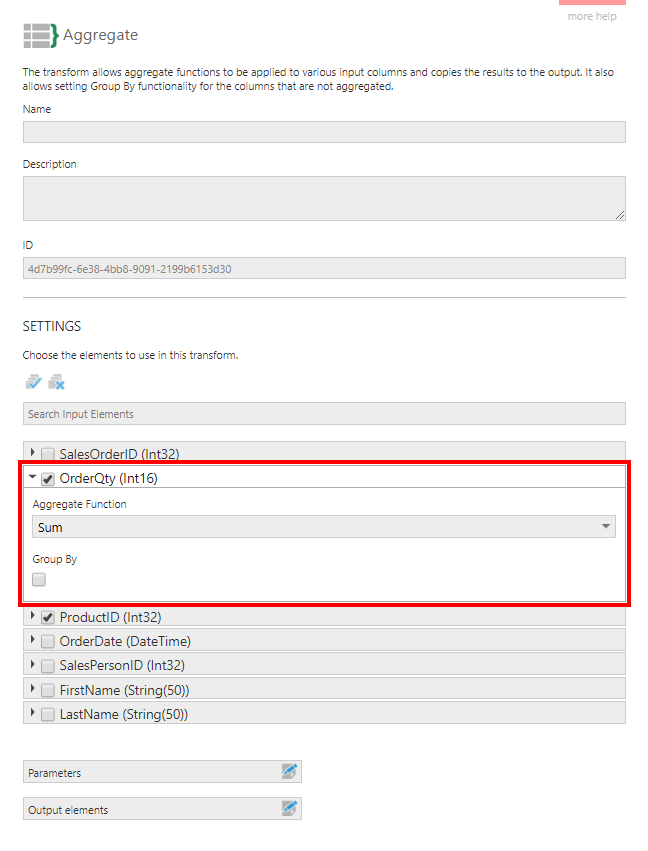Expand the LastName element arrow

point(33,713)
